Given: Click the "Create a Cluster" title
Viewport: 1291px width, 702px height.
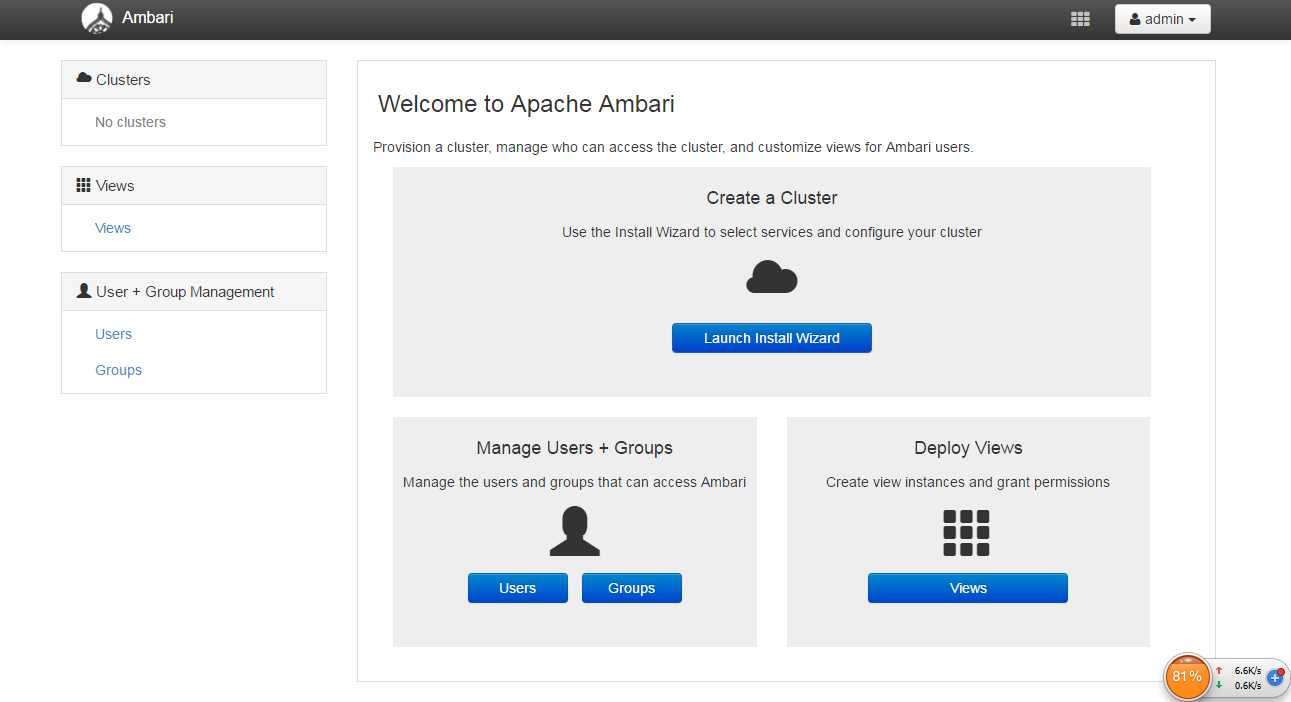Looking at the screenshot, I should [x=772, y=198].
